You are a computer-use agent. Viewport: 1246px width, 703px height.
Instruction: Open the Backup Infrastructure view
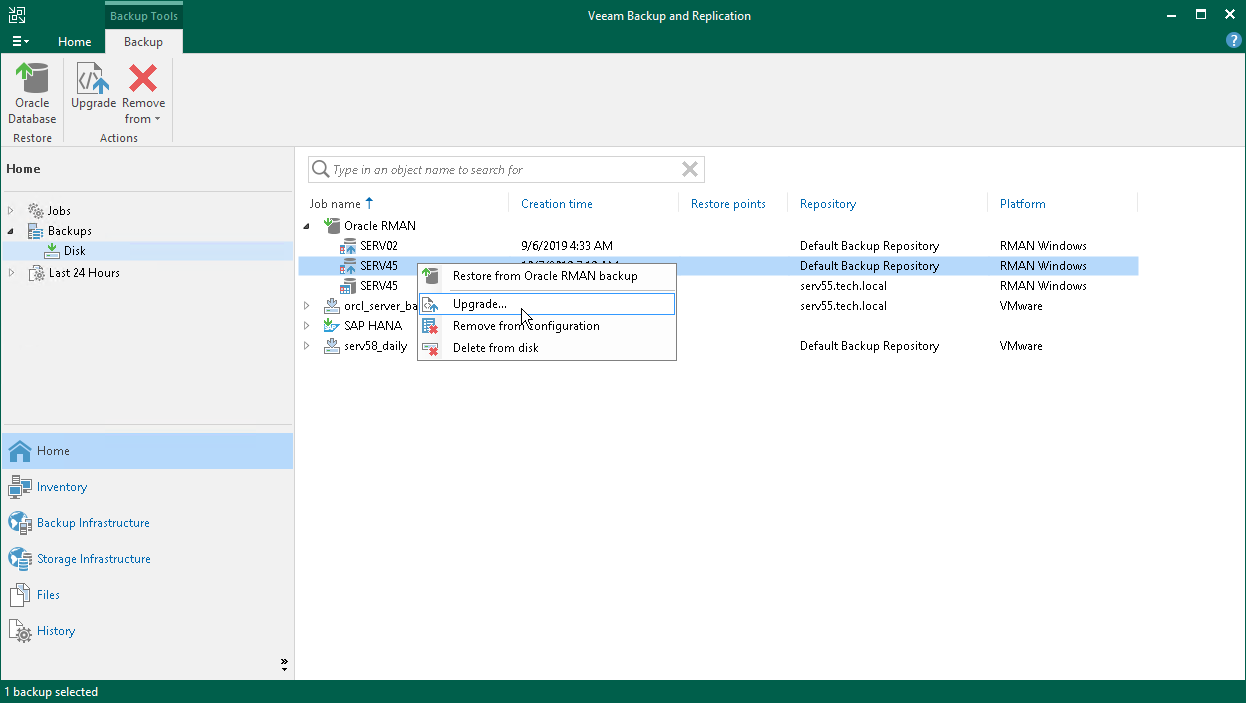pyautogui.click(x=92, y=523)
